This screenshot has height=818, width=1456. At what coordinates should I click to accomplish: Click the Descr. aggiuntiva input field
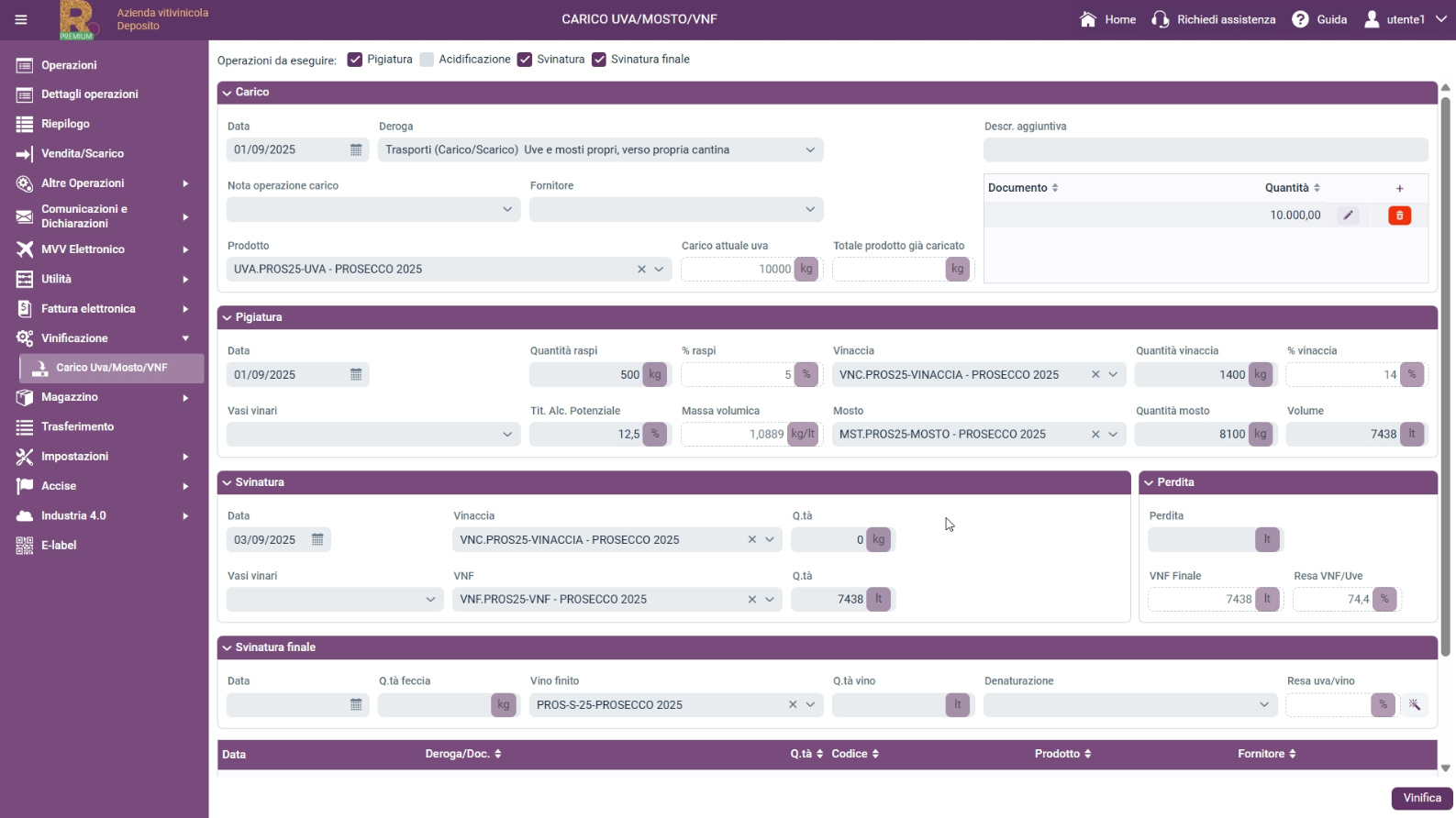(1206, 149)
